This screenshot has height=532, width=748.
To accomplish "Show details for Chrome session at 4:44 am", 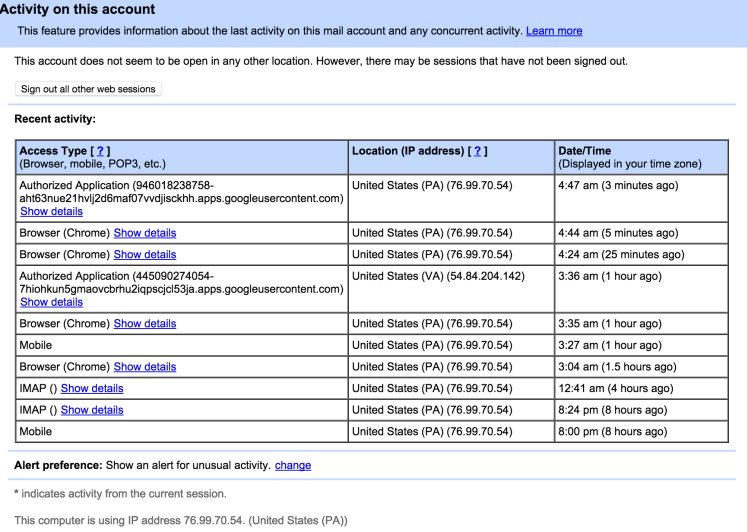I will (144, 233).
